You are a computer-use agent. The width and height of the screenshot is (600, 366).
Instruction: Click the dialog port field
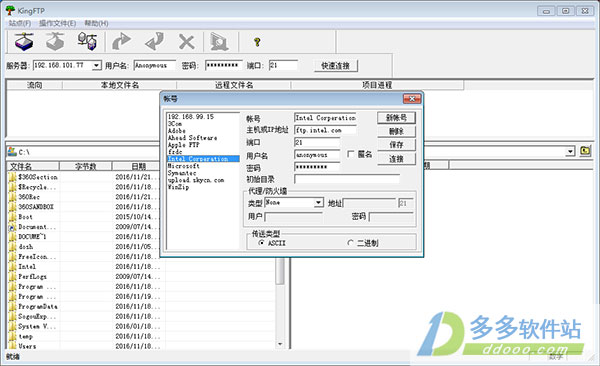point(317,142)
